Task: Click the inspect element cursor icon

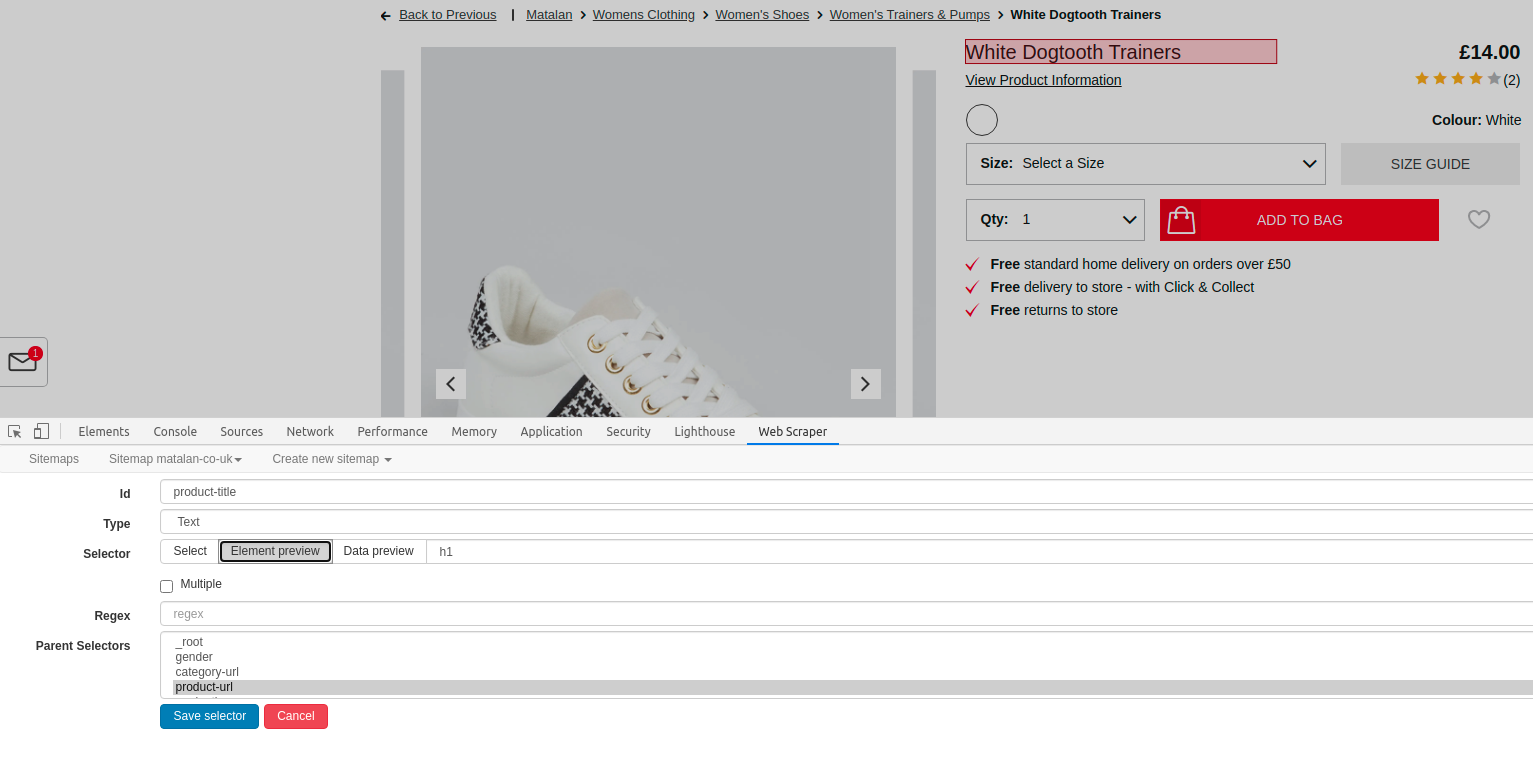Action: [x=13, y=430]
